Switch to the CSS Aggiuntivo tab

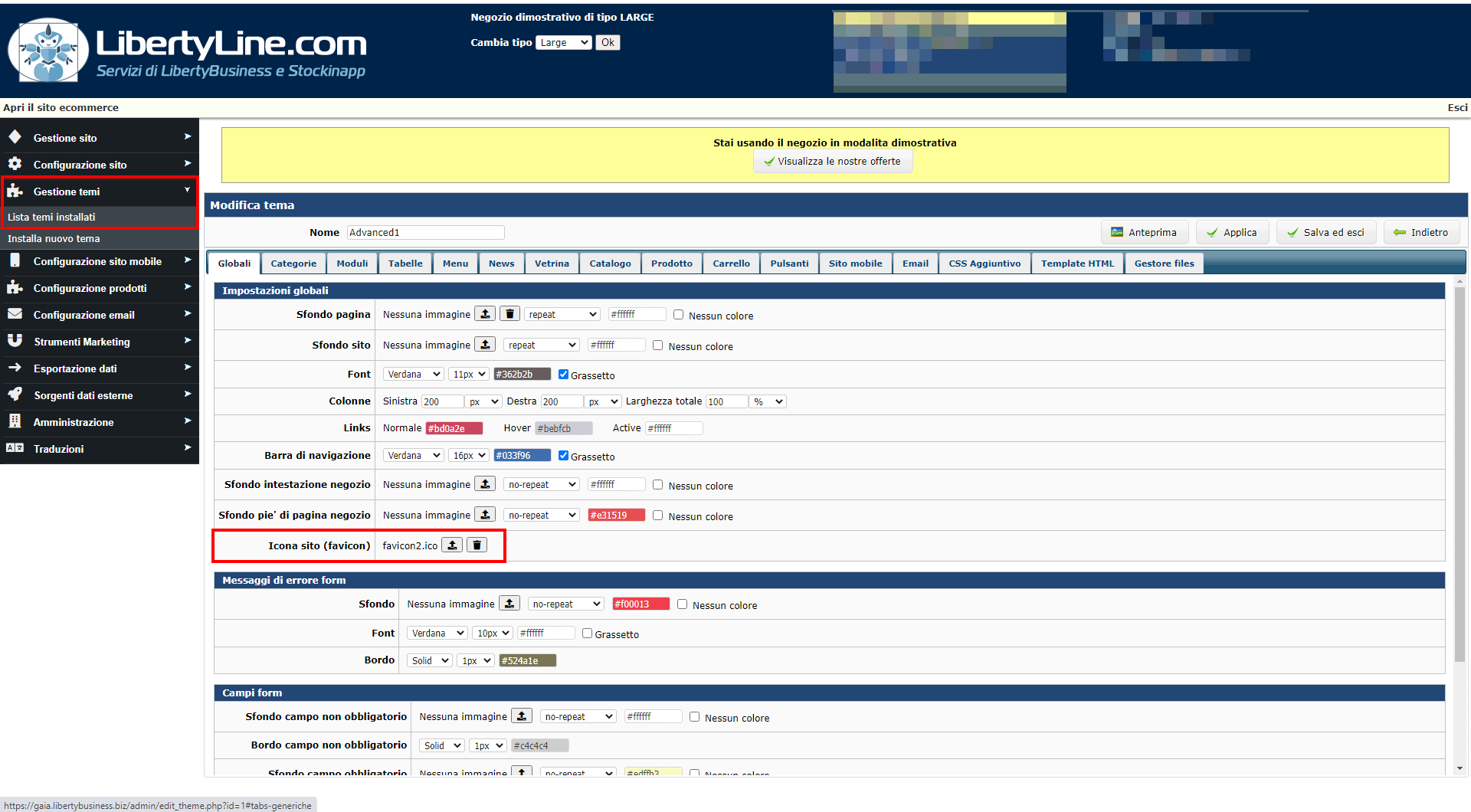984,264
